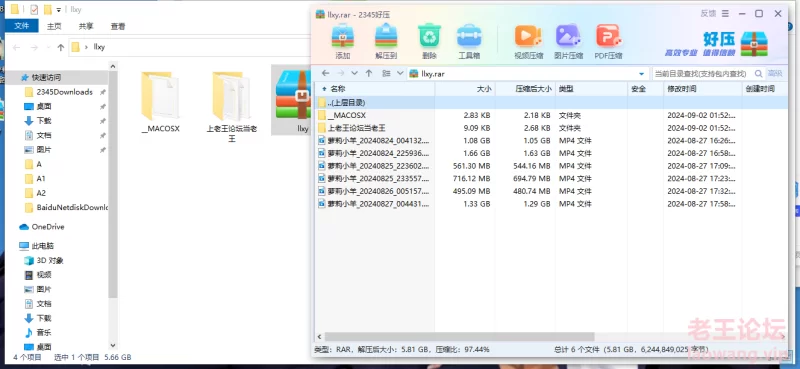800x369 pixels.
Task: Select the ..(上层目录) parent row
Action: pos(551,103)
